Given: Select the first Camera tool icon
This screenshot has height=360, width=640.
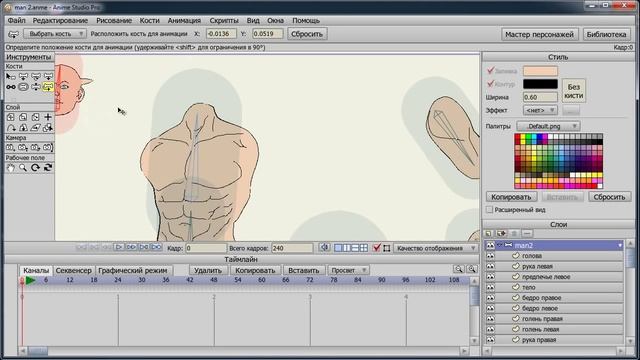Looking at the screenshot, I should 11,147.
